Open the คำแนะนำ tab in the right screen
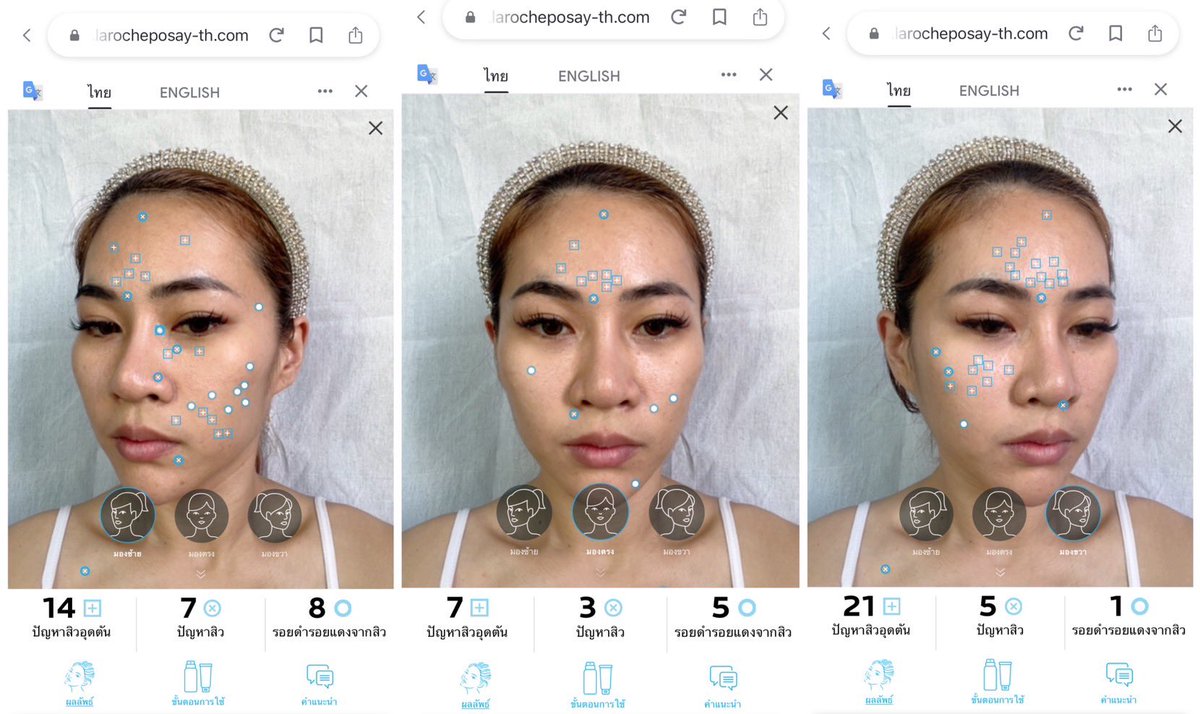Viewport: 1200px width, 714px height. 1119,683
